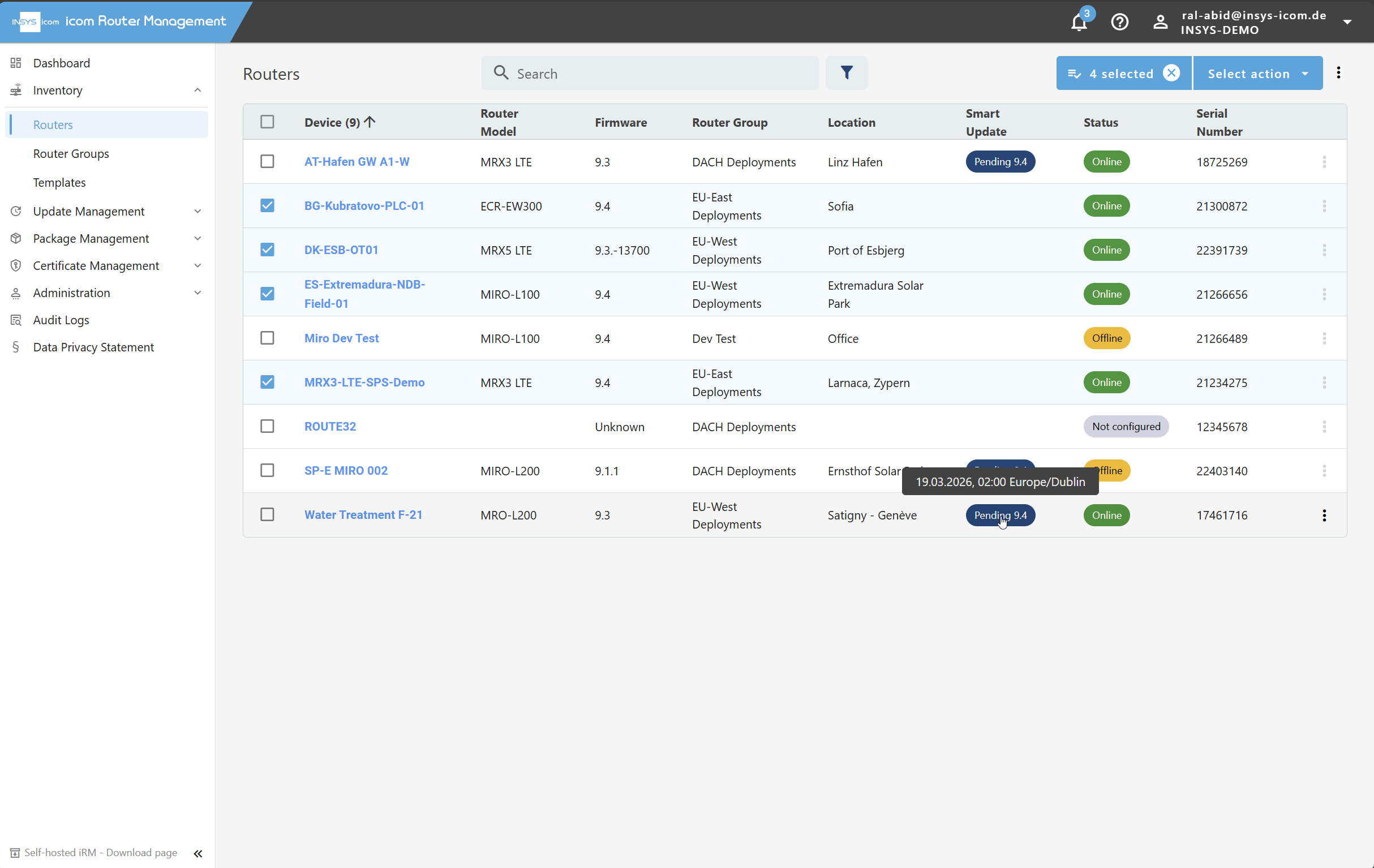1374x868 pixels.
Task: Open the BG-Kubratovo-PLC-01 router link
Action: [x=364, y=205]
